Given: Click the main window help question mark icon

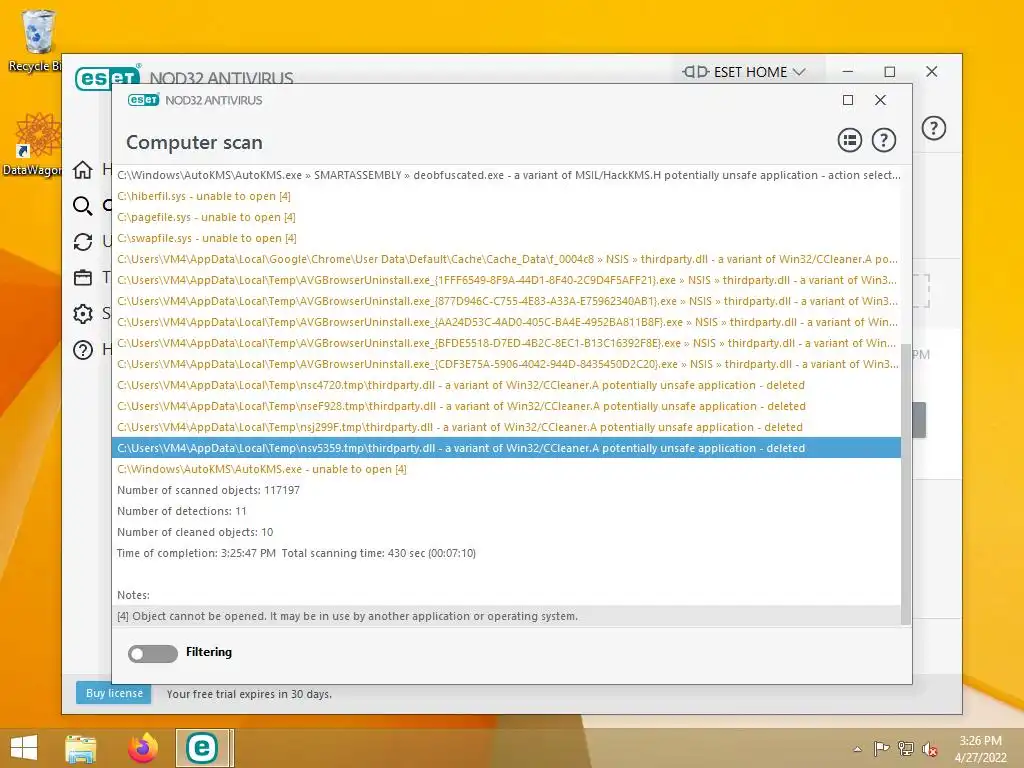Looking at the screenshot, I should click(933, 128).
